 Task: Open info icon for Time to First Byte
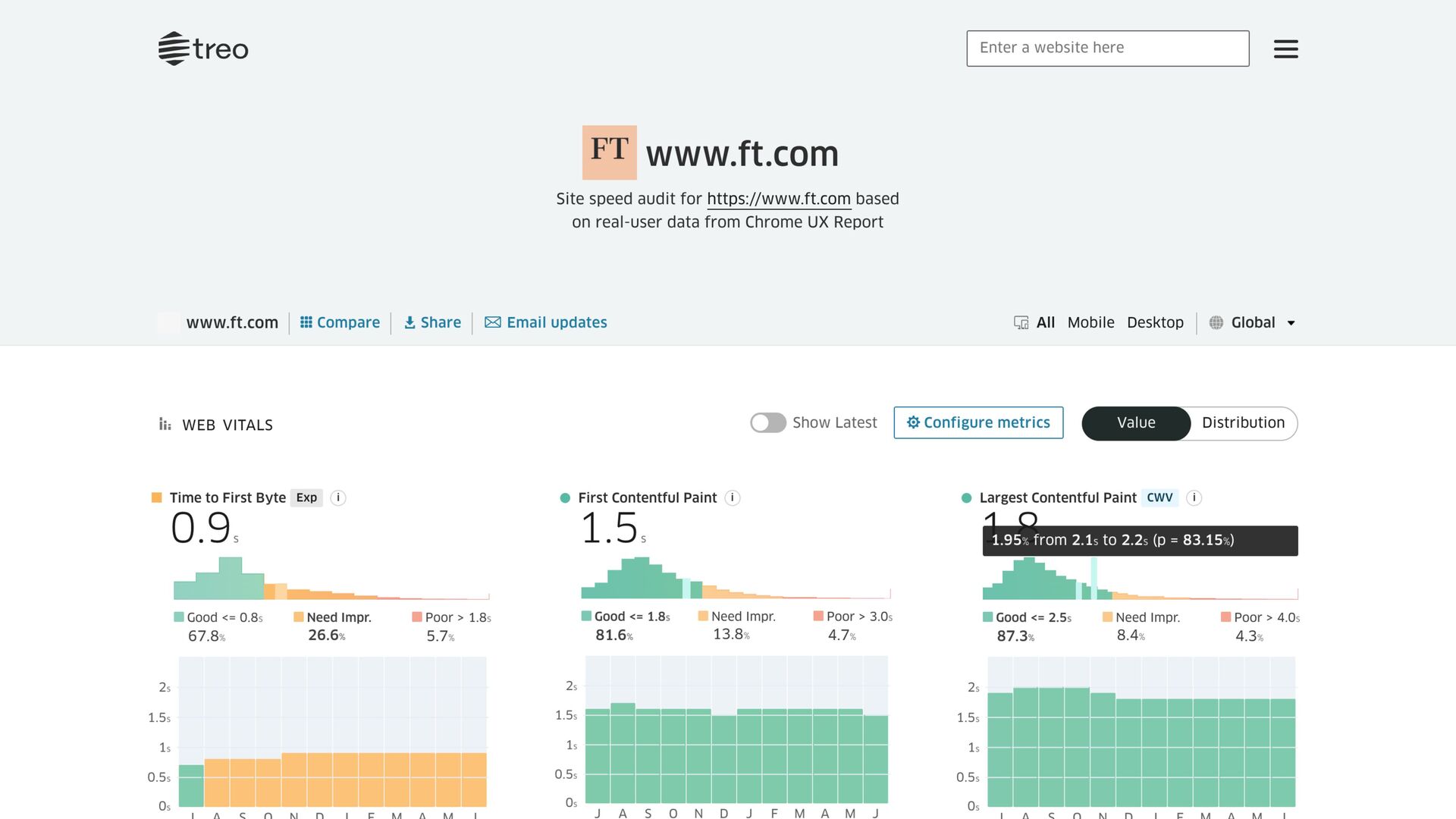coord(338,497)
